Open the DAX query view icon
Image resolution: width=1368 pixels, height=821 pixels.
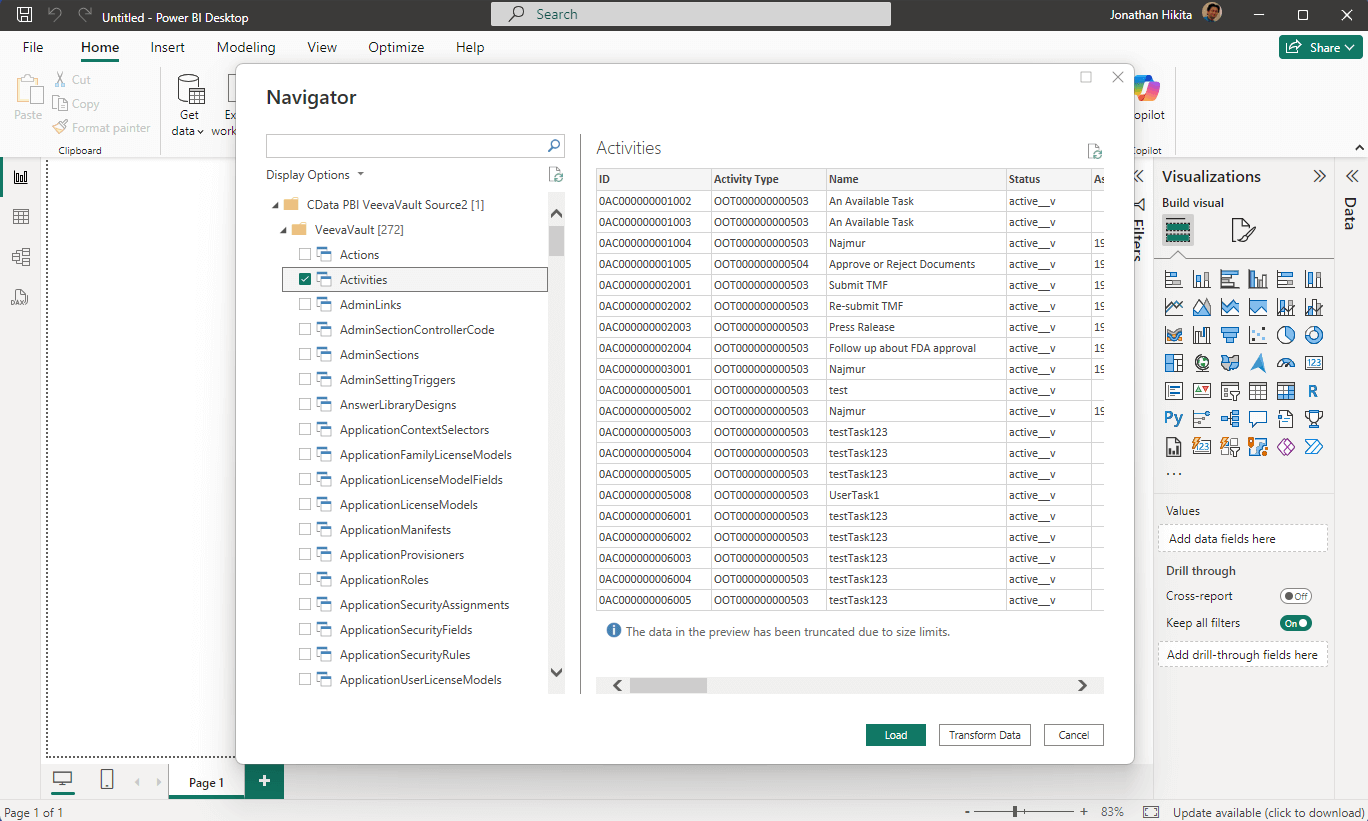tap(21, 297)
